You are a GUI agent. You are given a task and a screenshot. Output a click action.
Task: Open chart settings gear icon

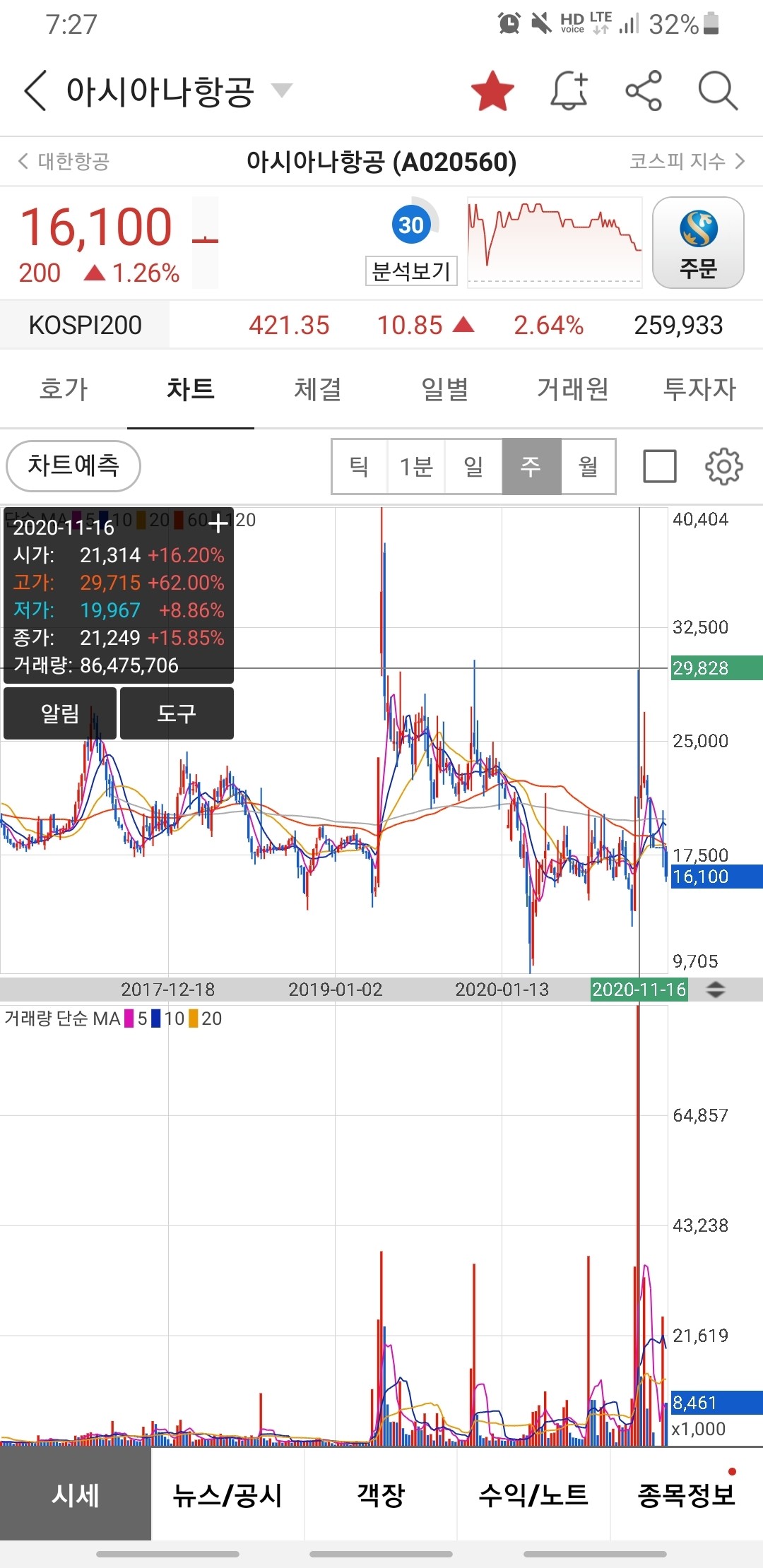pos(724,466)
